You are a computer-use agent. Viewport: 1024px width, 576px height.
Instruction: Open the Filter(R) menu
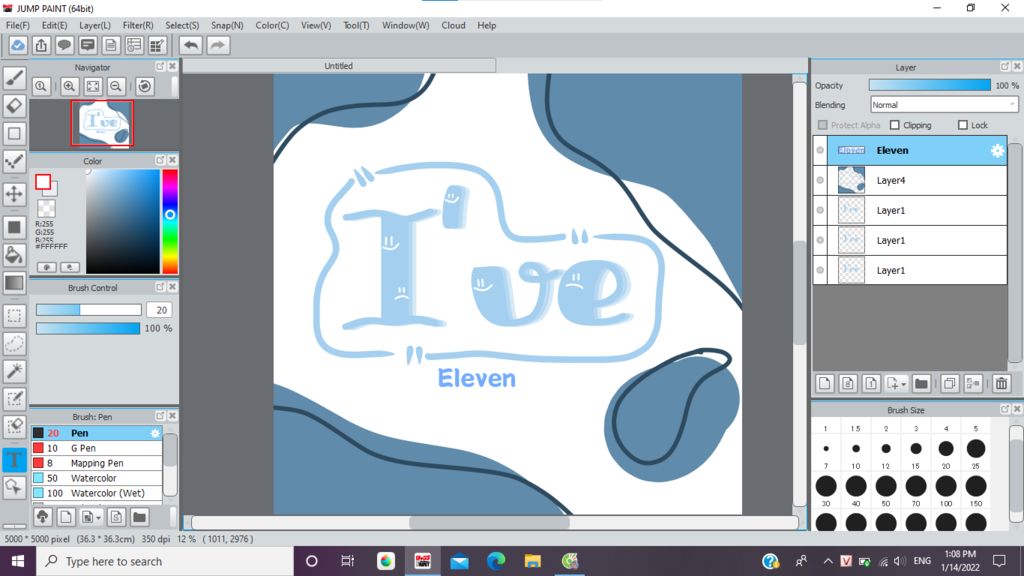[x=138, y=25]
